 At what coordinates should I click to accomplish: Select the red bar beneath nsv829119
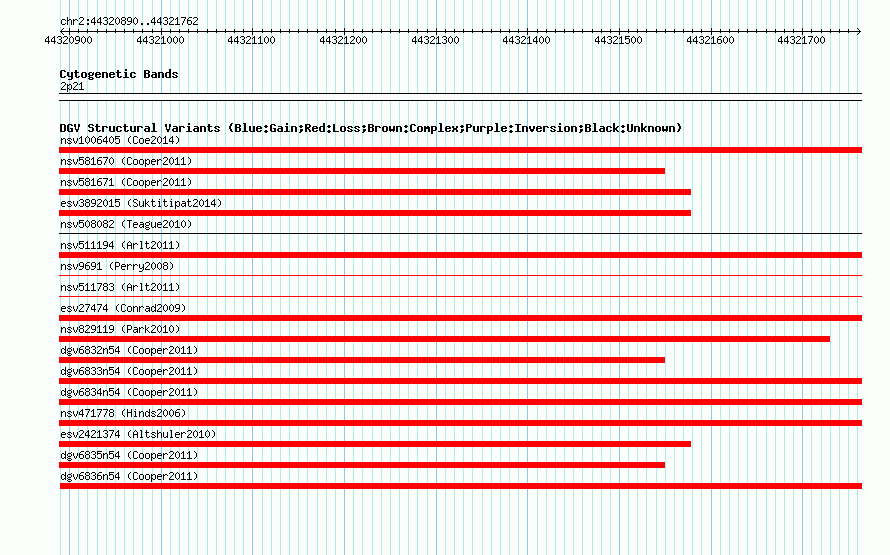pos(444,339)
